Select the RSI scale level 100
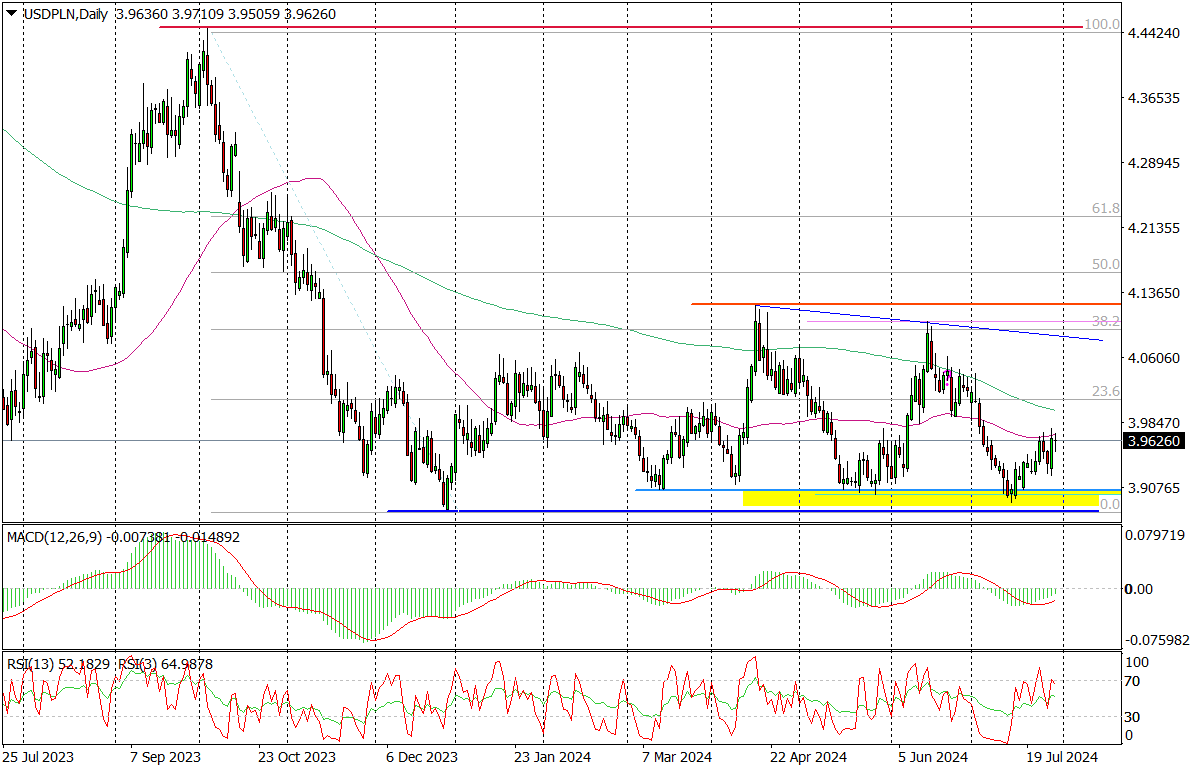 [x=1137, y=662]
